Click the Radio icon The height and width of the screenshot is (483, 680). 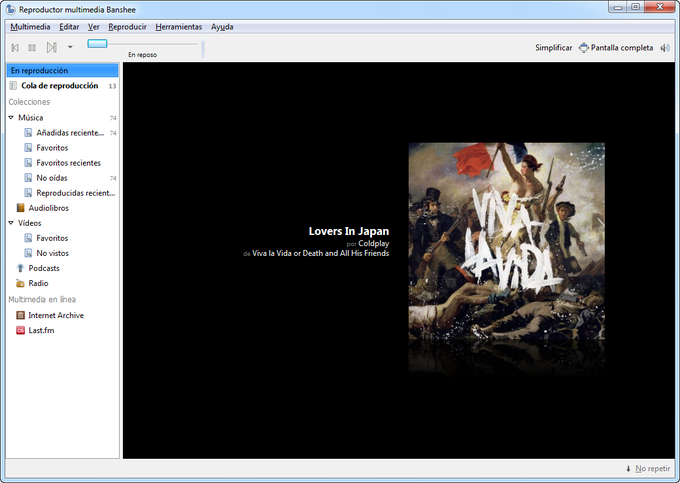point(20,283)
